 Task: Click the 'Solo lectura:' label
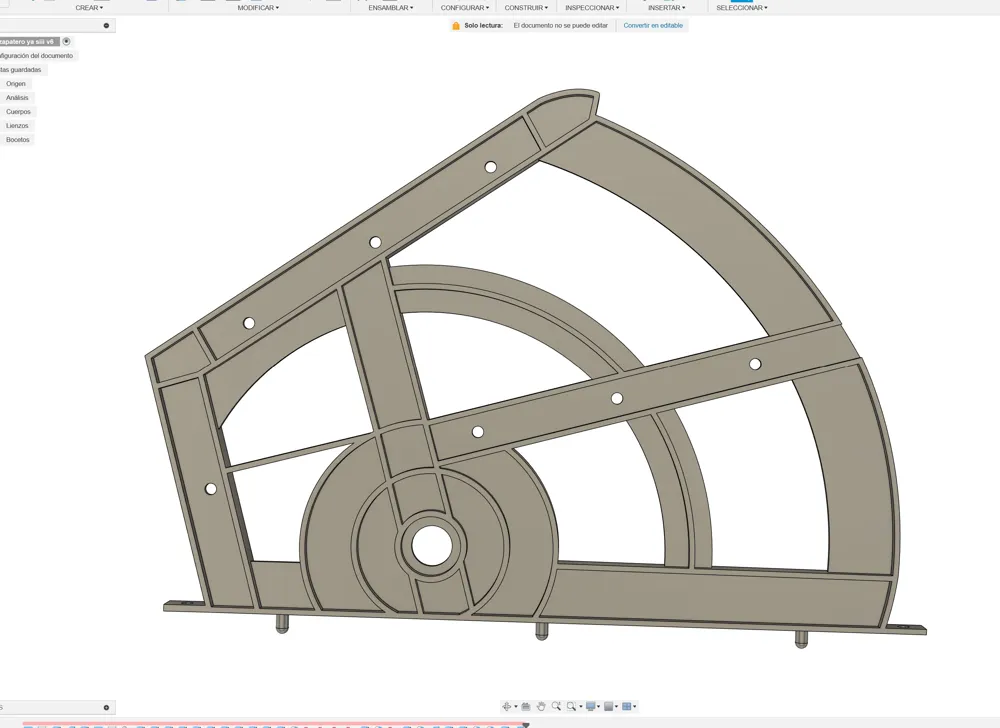pyautogui.click(x=483, y=25)
